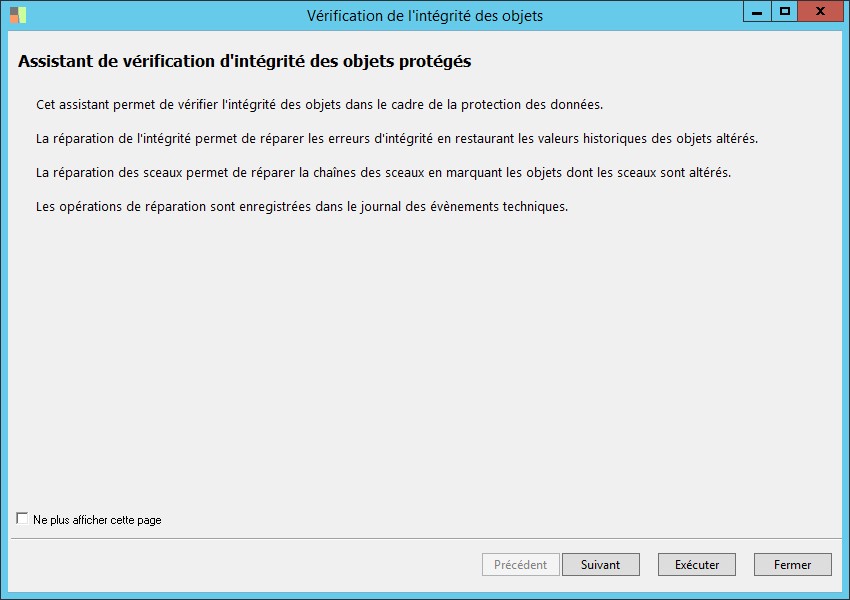850x600 pixels.
Task: Close the window with the red X
Action: point(820,11)
